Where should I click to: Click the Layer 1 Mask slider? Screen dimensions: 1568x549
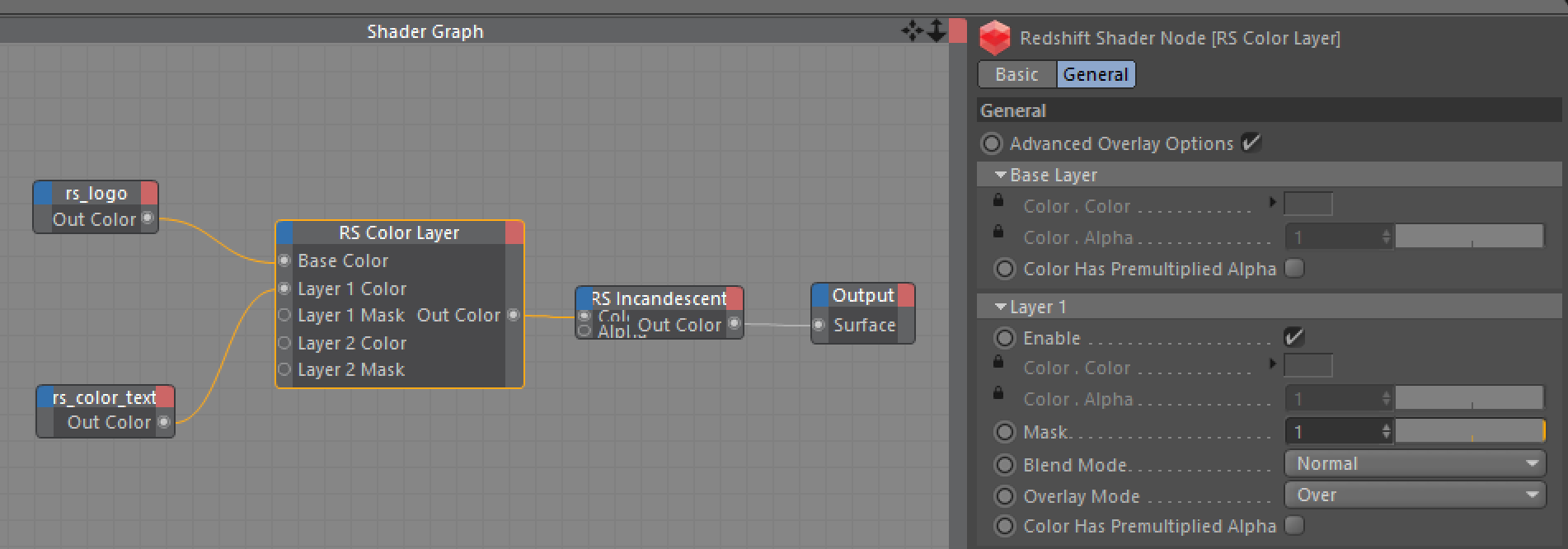[x=1469, y=431]
